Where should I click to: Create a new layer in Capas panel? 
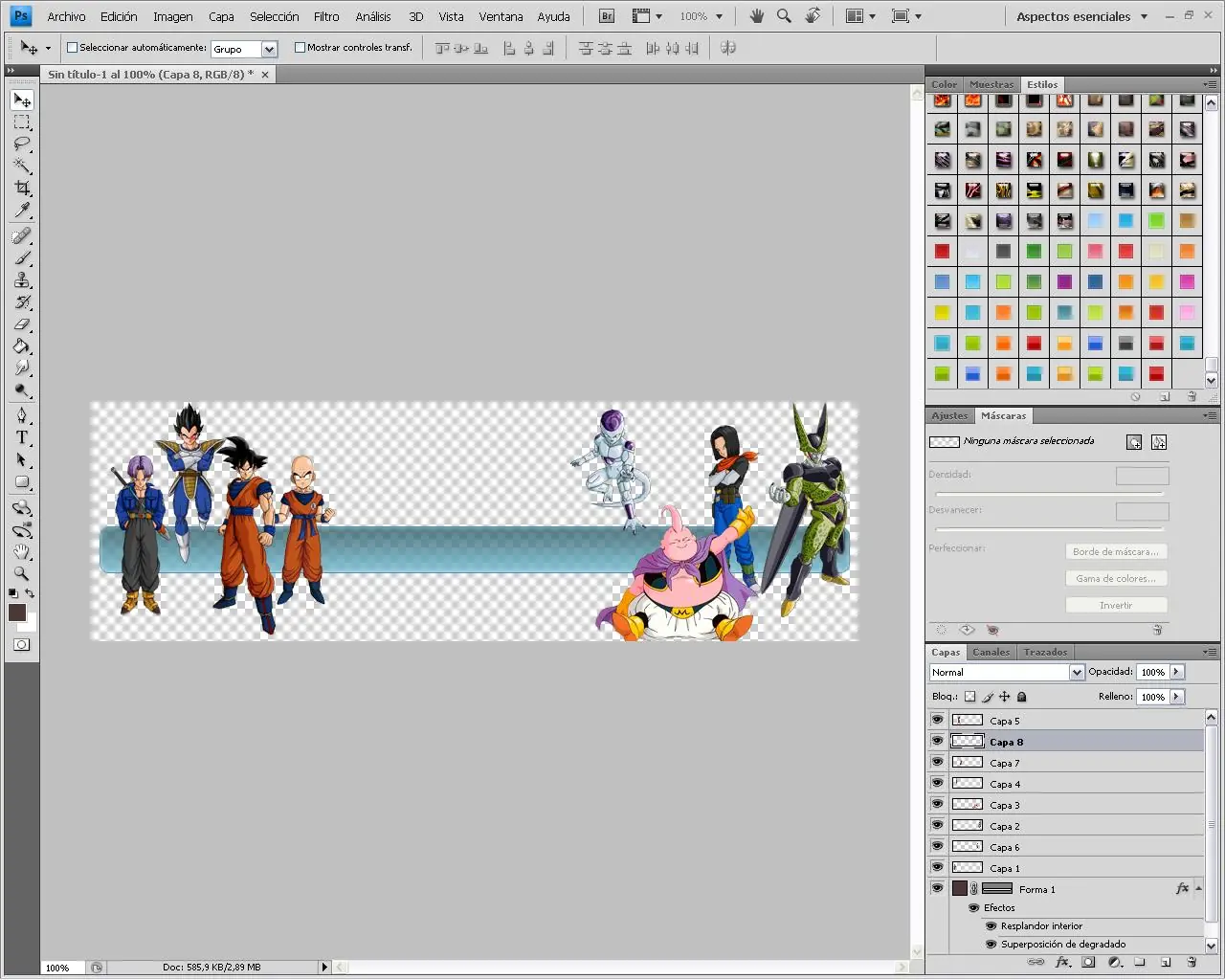1166,963
